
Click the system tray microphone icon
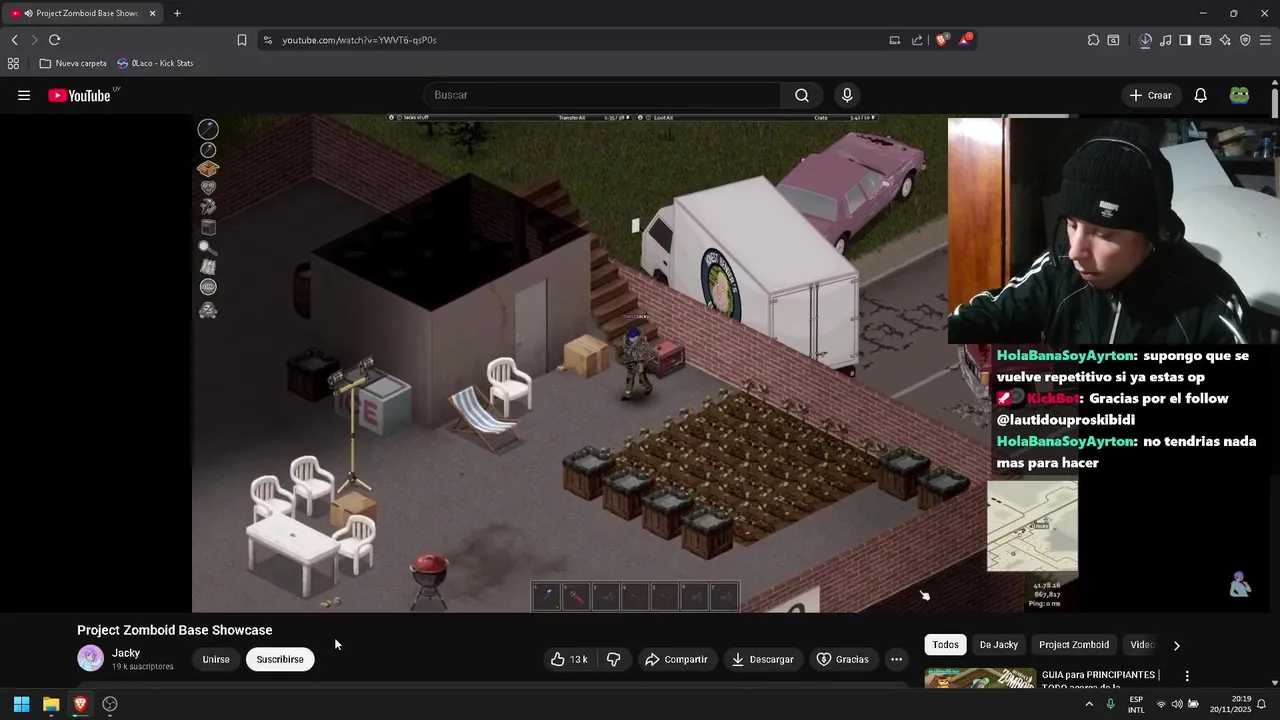click(1110, 704)
